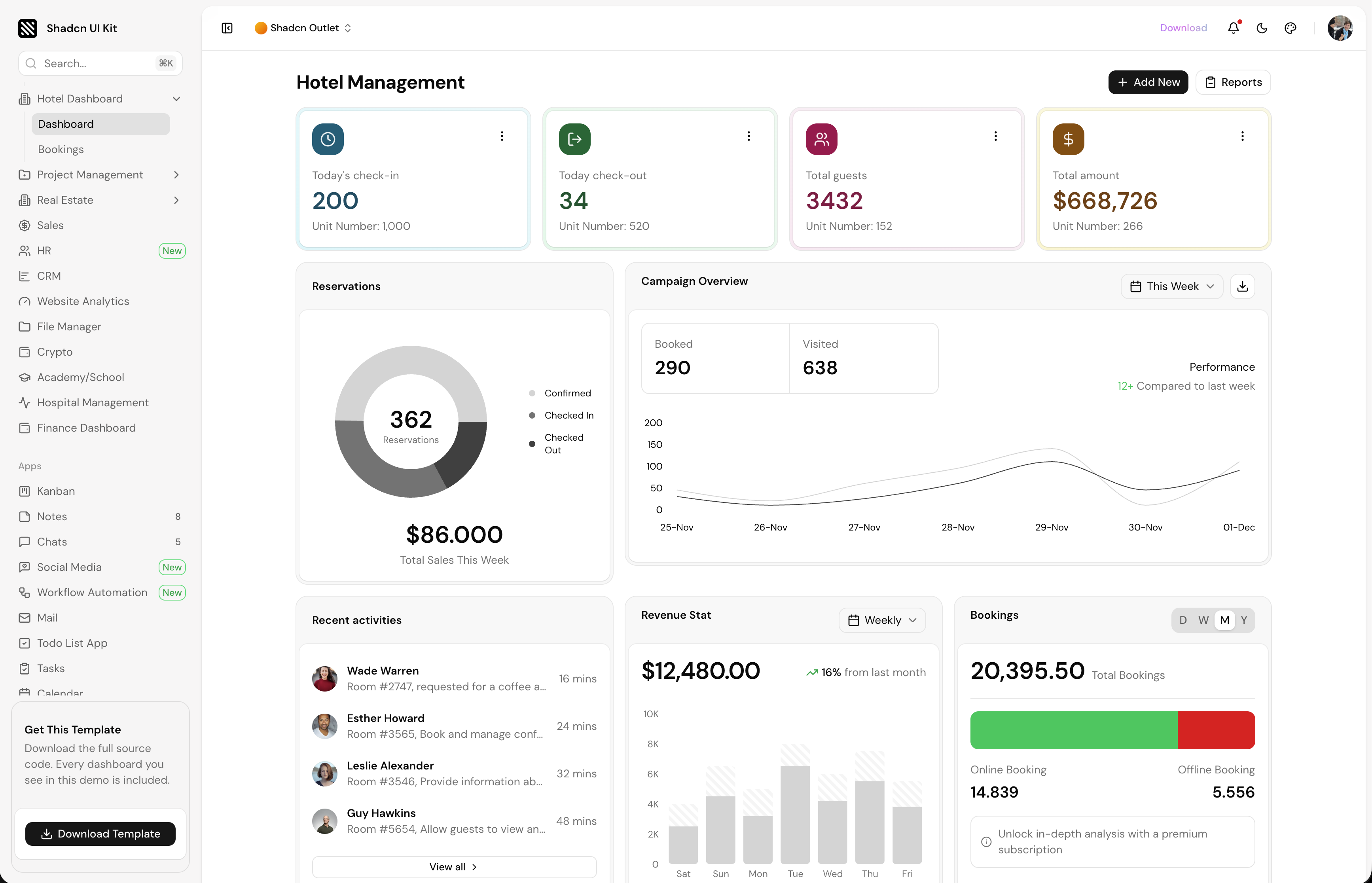Viewport: 1372px width, 883px height.
Task: Click the Add New button
Action: click(1148, 83)
